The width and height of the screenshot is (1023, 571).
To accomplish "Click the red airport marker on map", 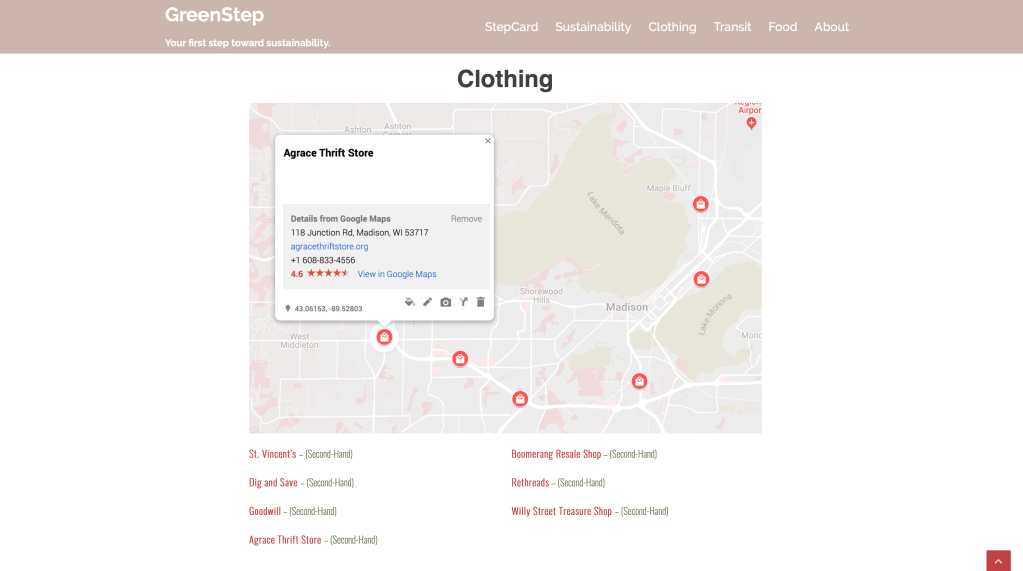I will pos(752,122).
